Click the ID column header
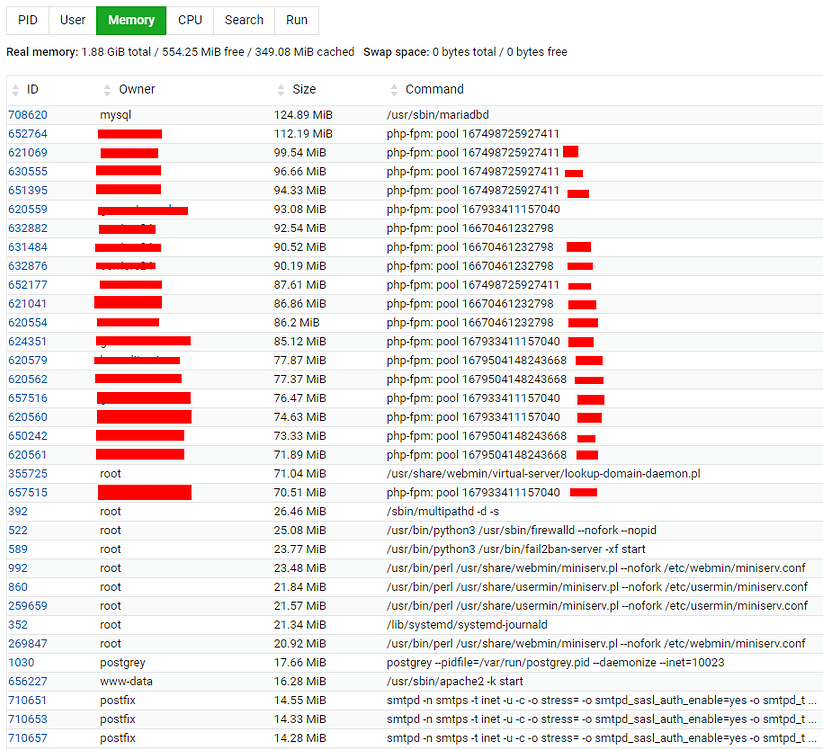 click(x=33, y=90)
